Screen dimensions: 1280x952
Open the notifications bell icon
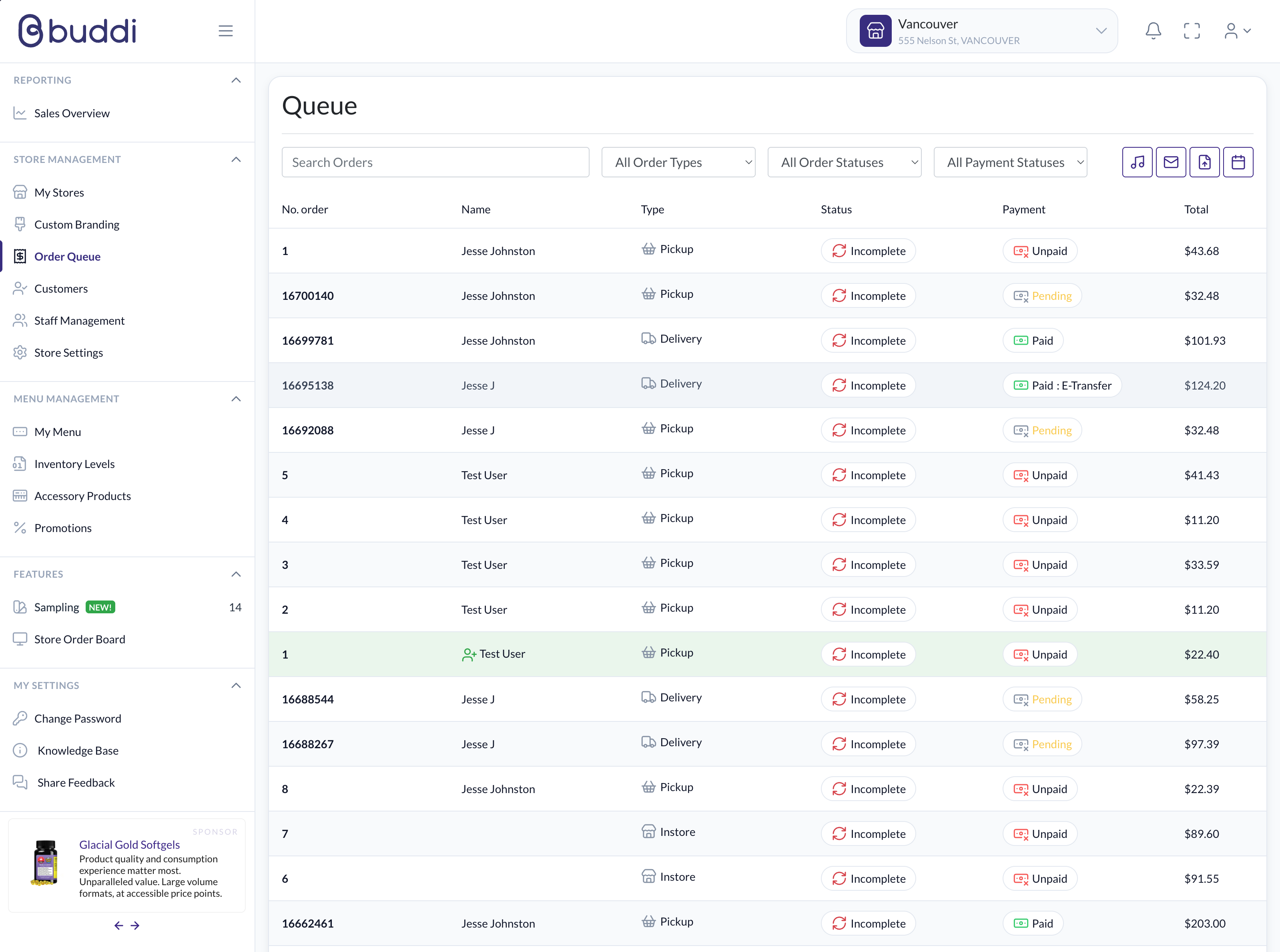(x=1153, y=30)
